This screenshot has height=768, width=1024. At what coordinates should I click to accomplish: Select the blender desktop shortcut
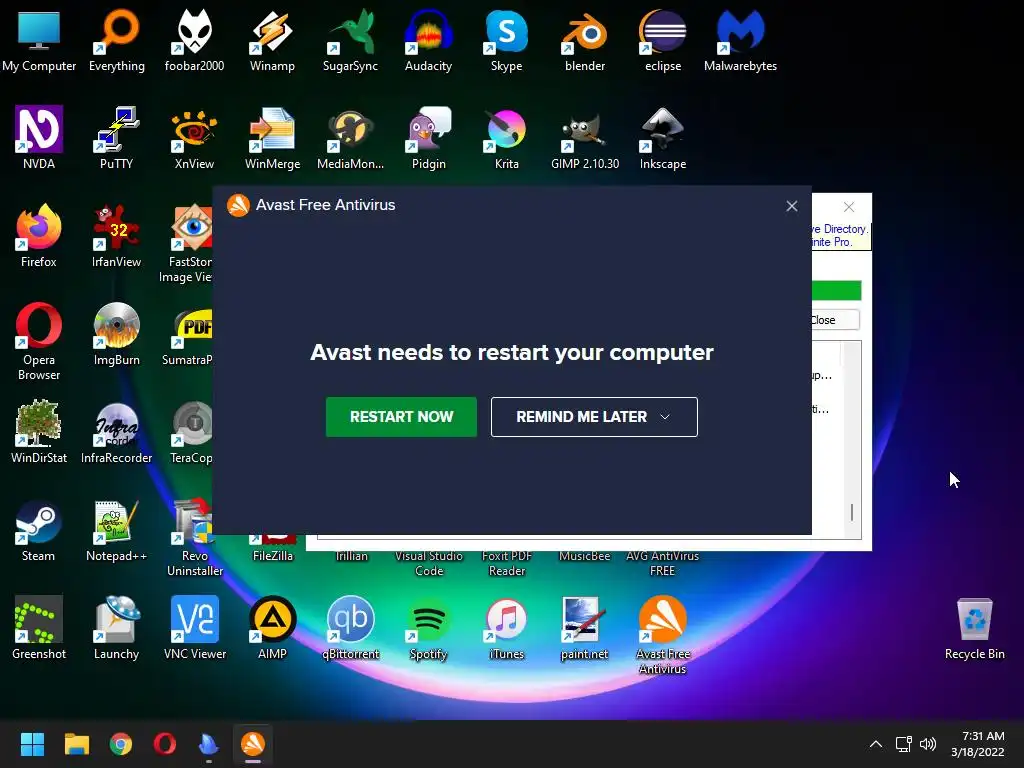click(x=584, y=40)
